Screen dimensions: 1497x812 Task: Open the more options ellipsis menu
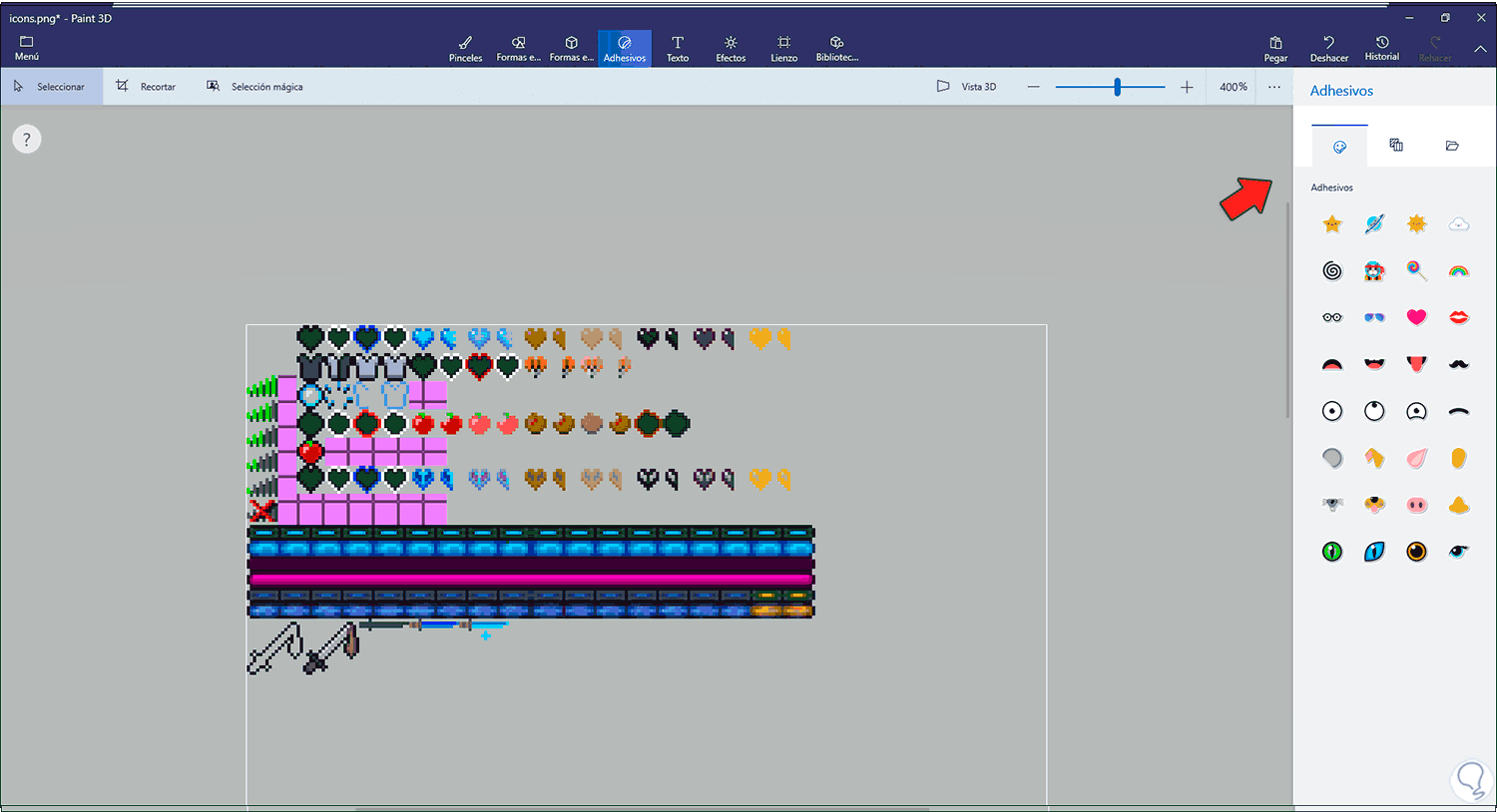[x=1274, y=87]
